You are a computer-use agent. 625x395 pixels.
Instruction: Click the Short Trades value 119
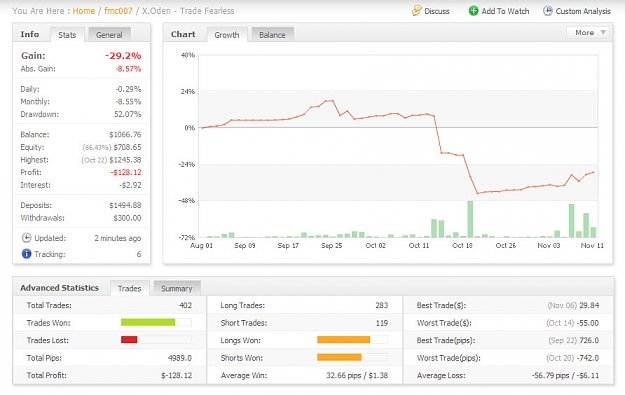point(382,323)
